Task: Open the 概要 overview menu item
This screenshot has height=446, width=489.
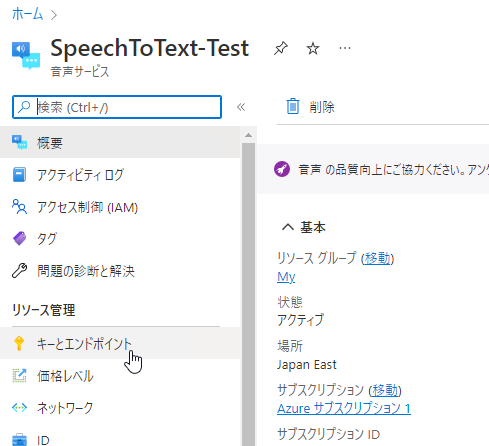Action: tap(120, 143)
